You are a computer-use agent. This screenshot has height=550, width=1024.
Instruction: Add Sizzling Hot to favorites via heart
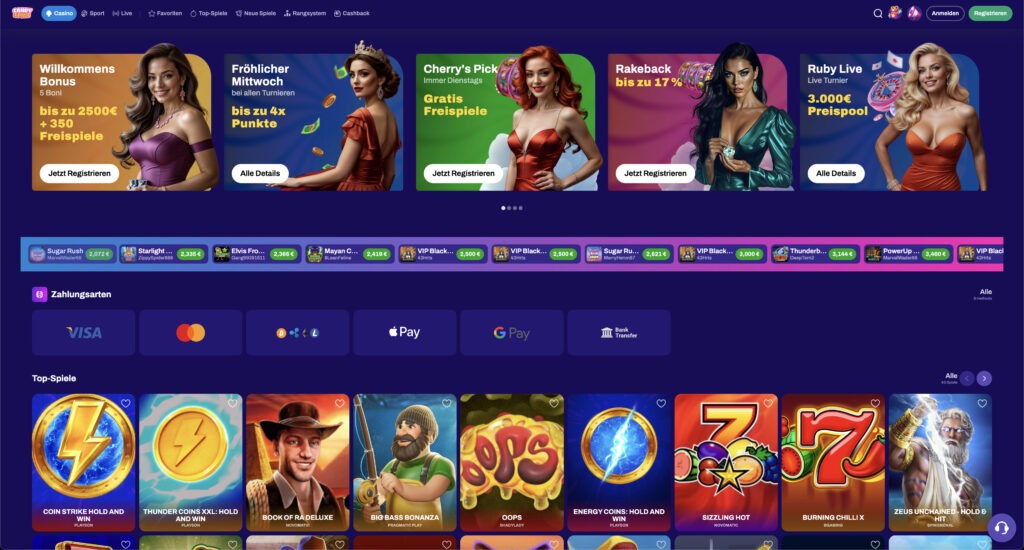[x=768, y=404]
